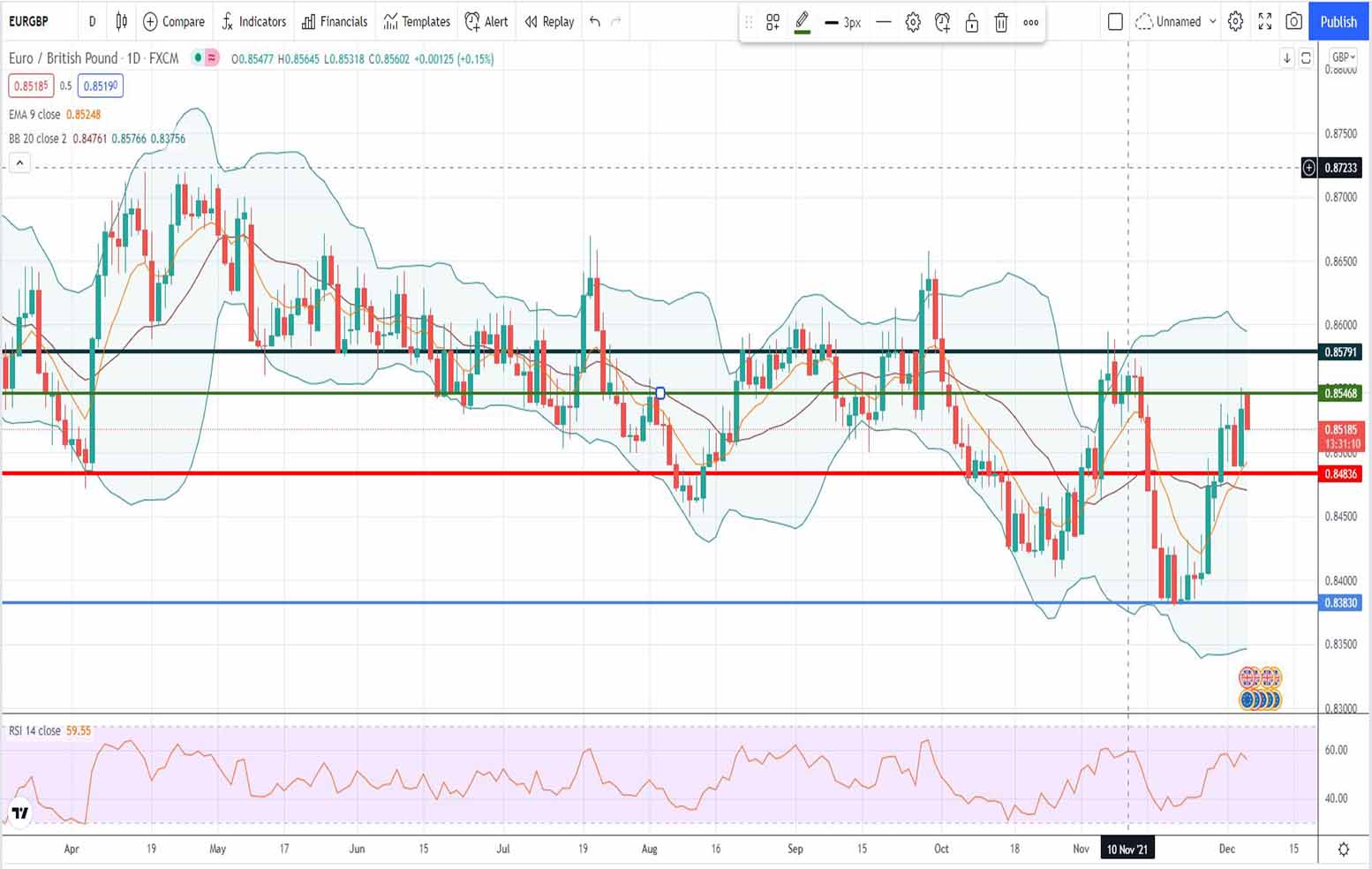This screenshot has height=869, width=1372.
Task: Open the D timeframe menu
Action: tap(92, 22)
